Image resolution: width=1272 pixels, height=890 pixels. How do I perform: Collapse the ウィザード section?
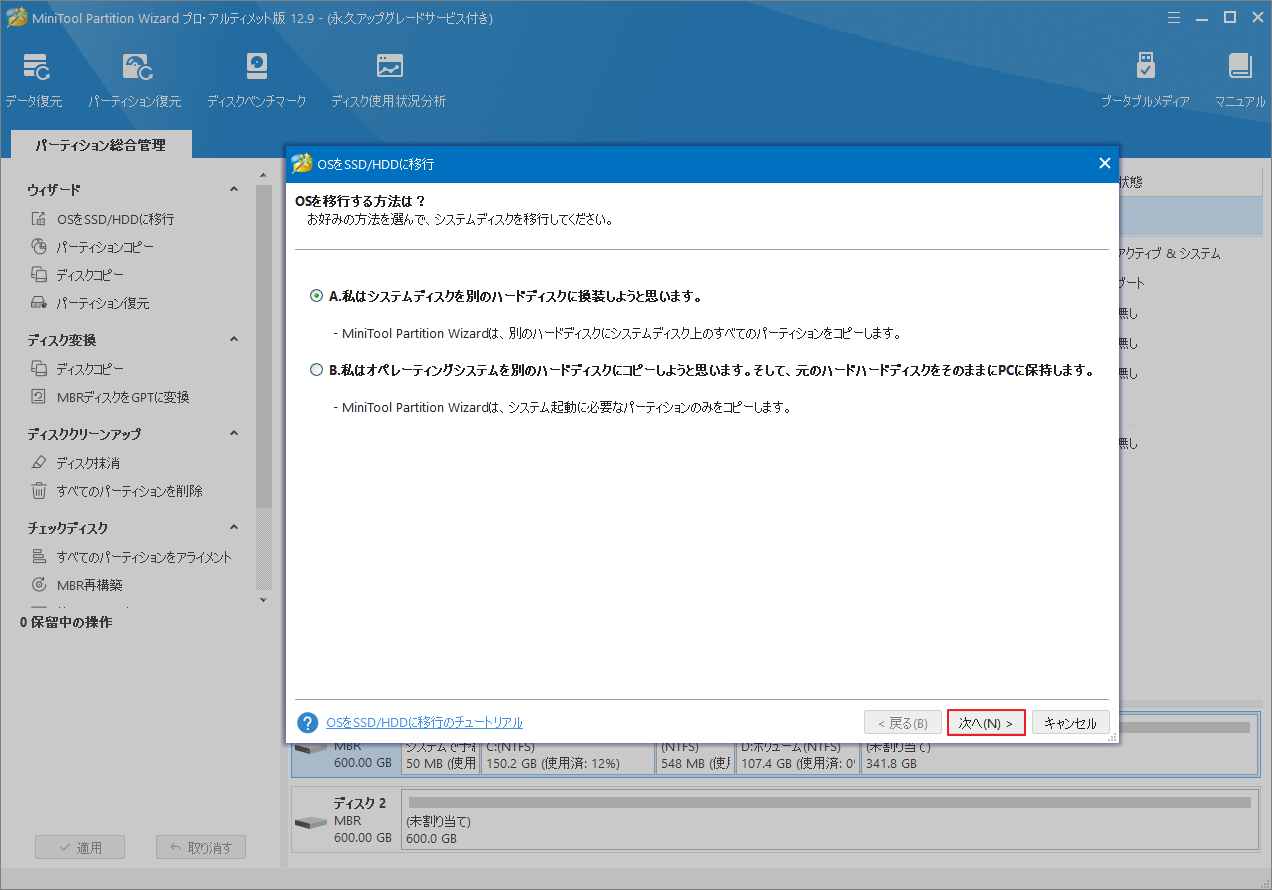pos(234,189)
